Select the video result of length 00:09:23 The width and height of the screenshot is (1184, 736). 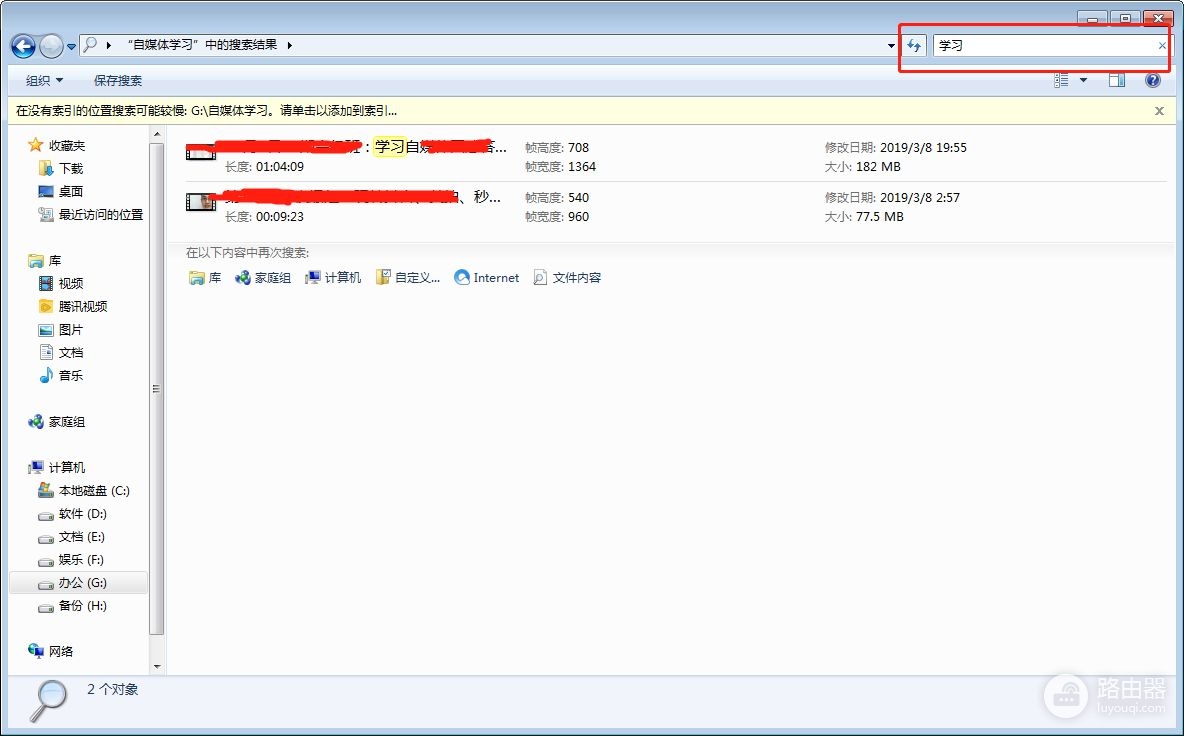click(x=676, y=207)
